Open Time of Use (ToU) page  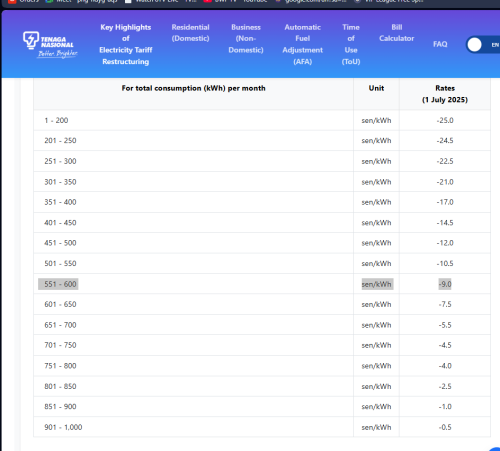351,44
